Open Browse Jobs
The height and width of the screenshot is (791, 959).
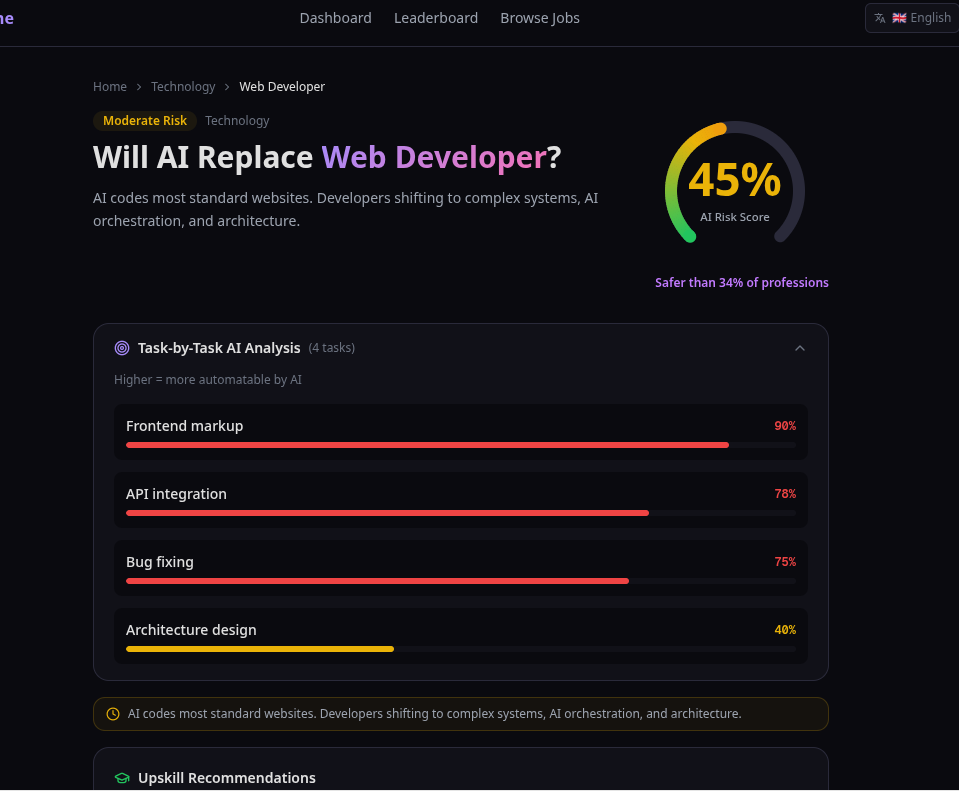[x=540, y=17]
